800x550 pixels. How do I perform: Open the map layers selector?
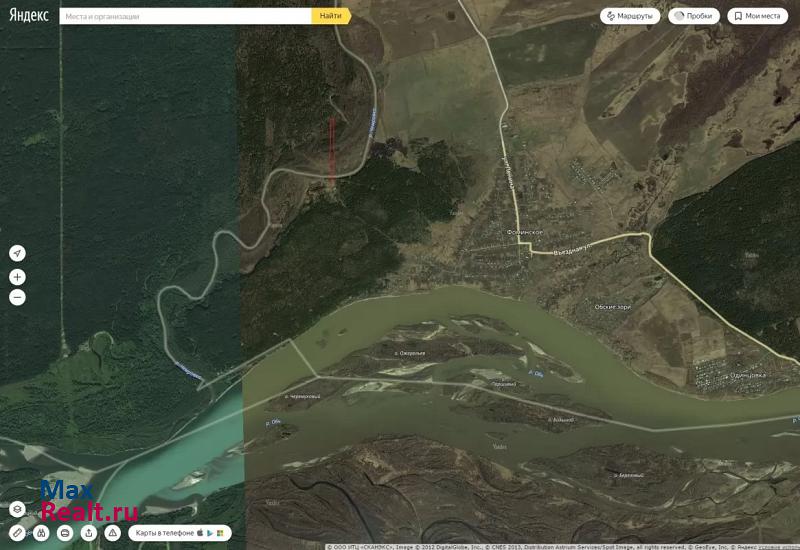(17, 508)
